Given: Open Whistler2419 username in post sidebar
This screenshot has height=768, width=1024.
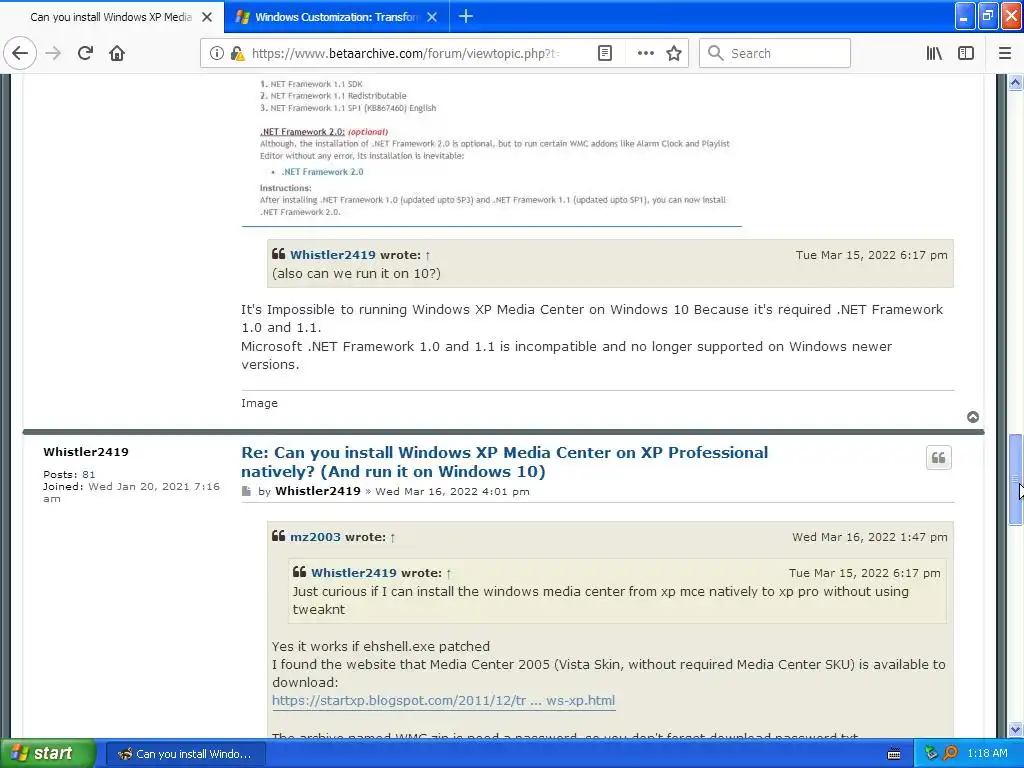Looking at the screenshot, I should (x=86, y=452).
